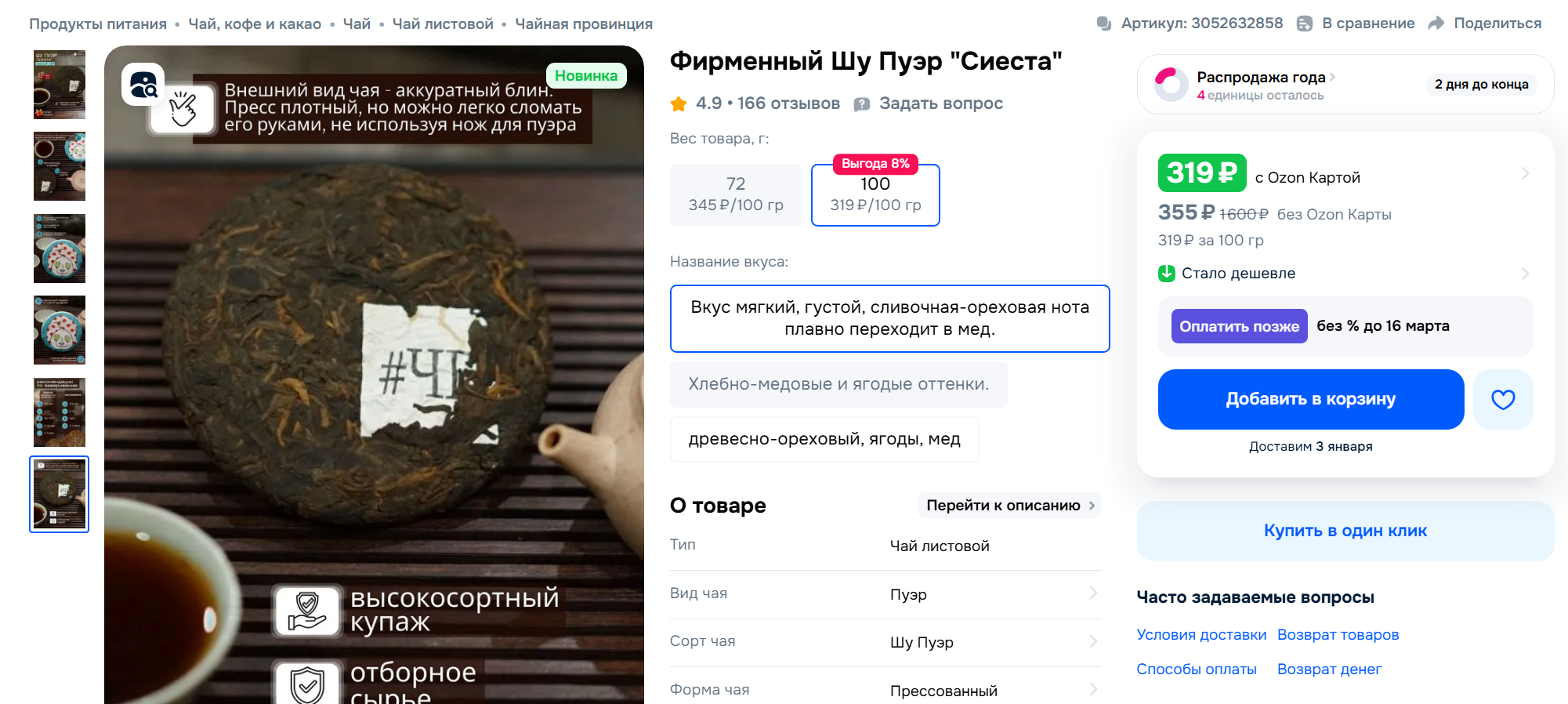
Task: Click Добавить в корзину button
Action: (1310, 399)
